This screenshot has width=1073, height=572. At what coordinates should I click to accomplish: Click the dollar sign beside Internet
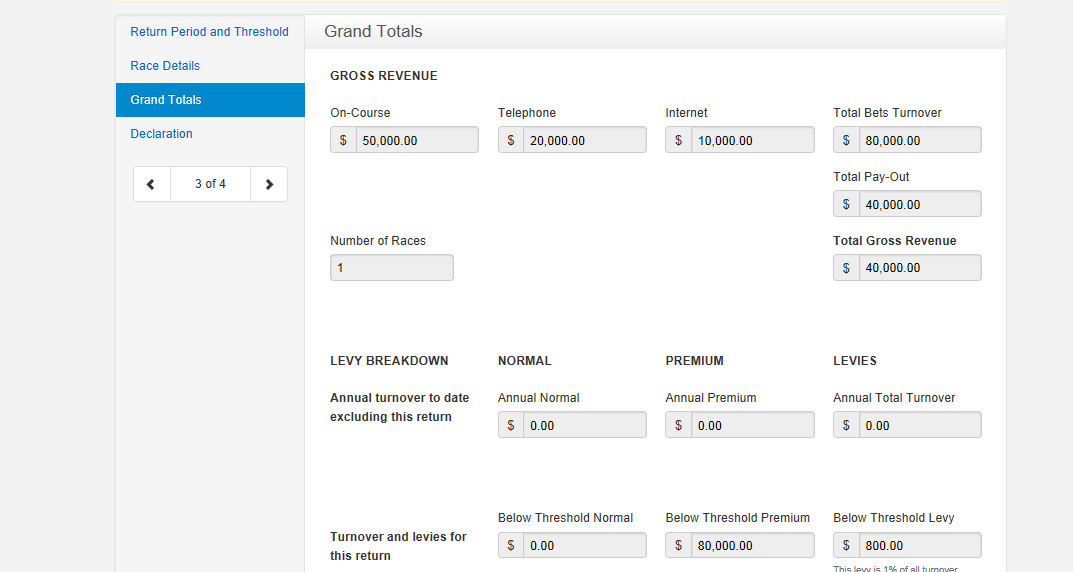(679, 140)
